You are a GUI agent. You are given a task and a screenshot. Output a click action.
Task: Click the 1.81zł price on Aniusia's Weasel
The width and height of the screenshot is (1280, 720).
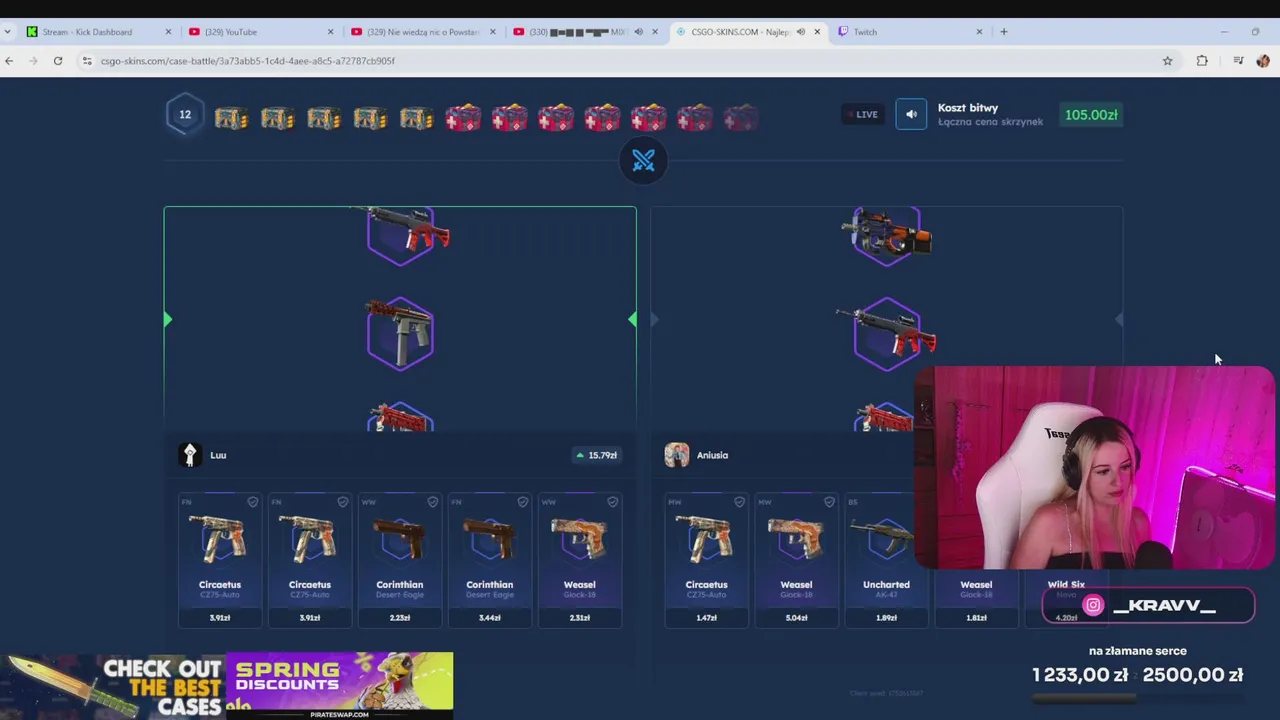[976, 618]
